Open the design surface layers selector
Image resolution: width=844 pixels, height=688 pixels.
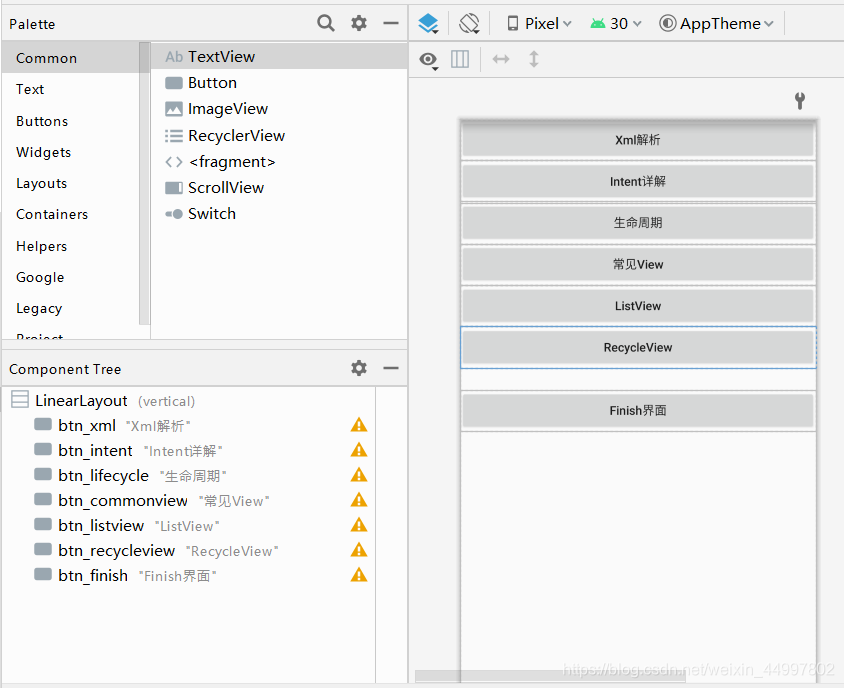point(428,24)
